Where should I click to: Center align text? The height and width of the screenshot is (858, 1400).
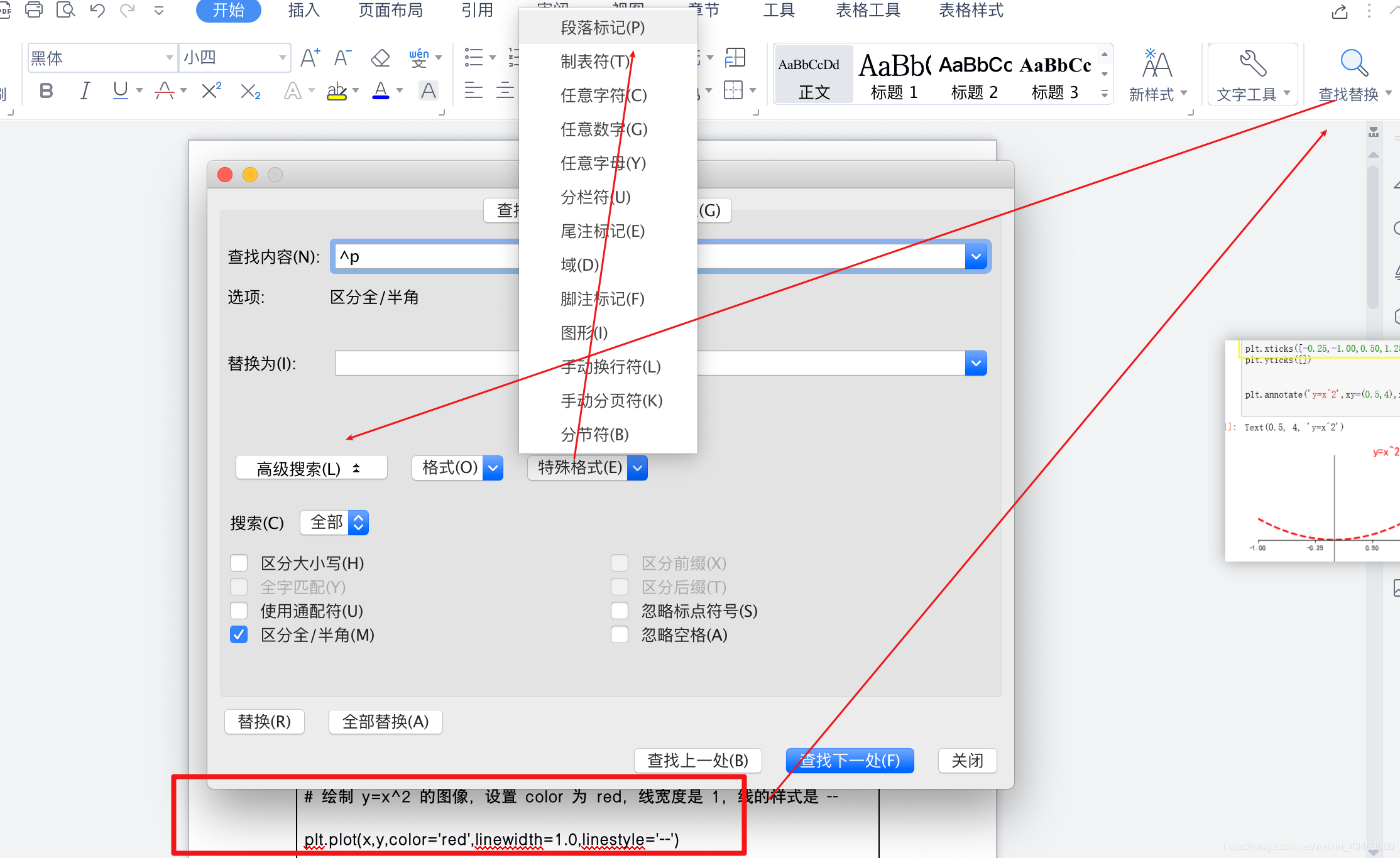[505, 91]
